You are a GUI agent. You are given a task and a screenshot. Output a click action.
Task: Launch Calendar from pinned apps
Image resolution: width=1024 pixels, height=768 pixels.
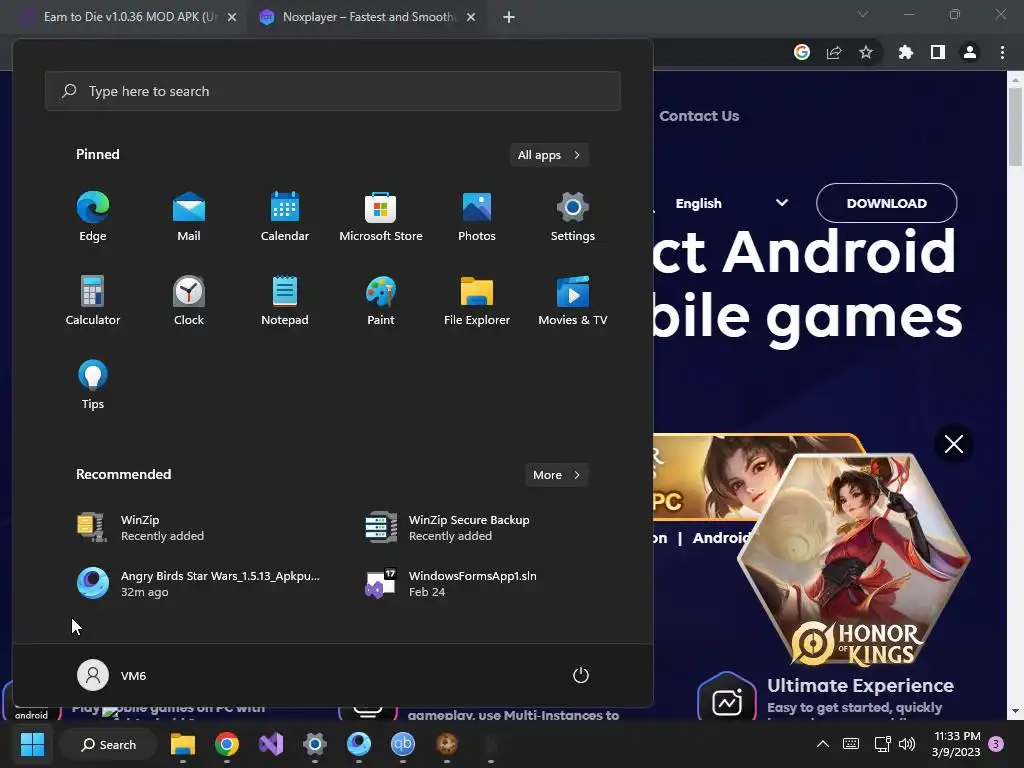[x=285, y=217]
